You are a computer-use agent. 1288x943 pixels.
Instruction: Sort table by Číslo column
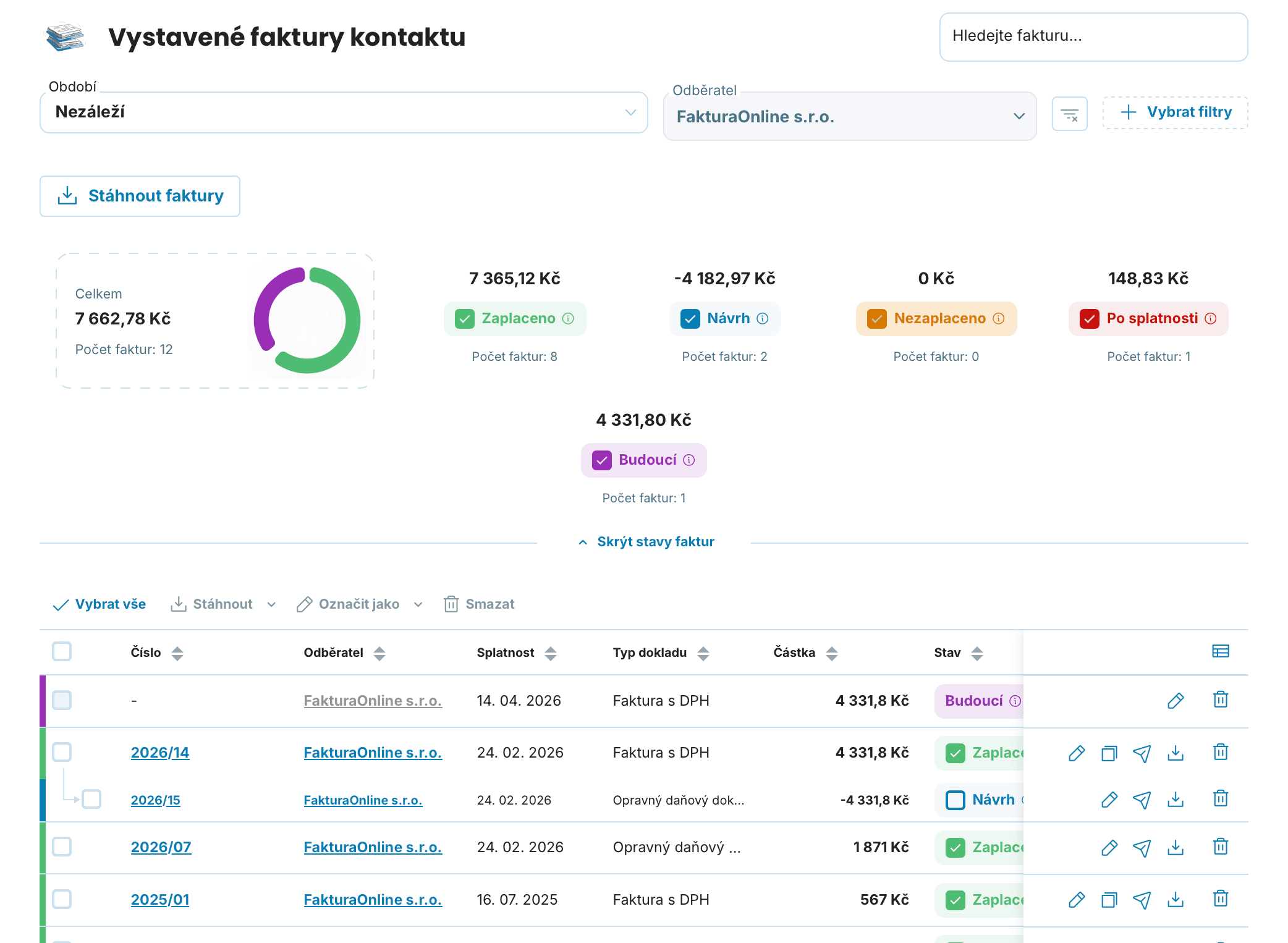[x=177, y=653]
